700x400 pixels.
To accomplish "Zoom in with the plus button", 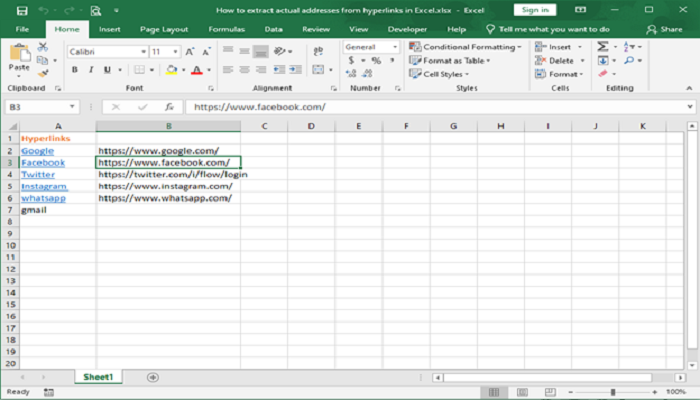I will 654,392.
